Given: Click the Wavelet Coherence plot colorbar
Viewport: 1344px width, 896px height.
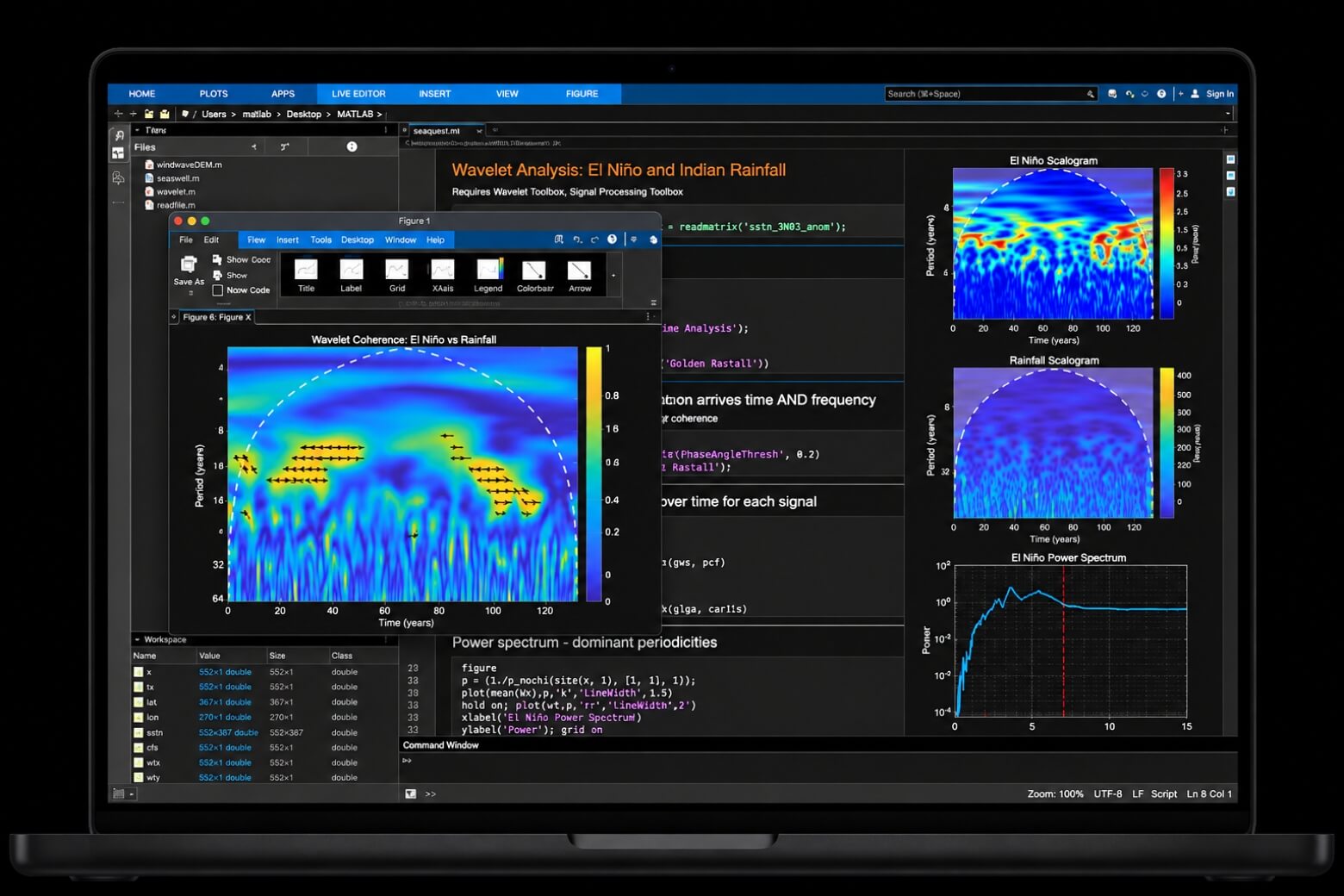Looking at the screenshot, I should pos(594,474).
